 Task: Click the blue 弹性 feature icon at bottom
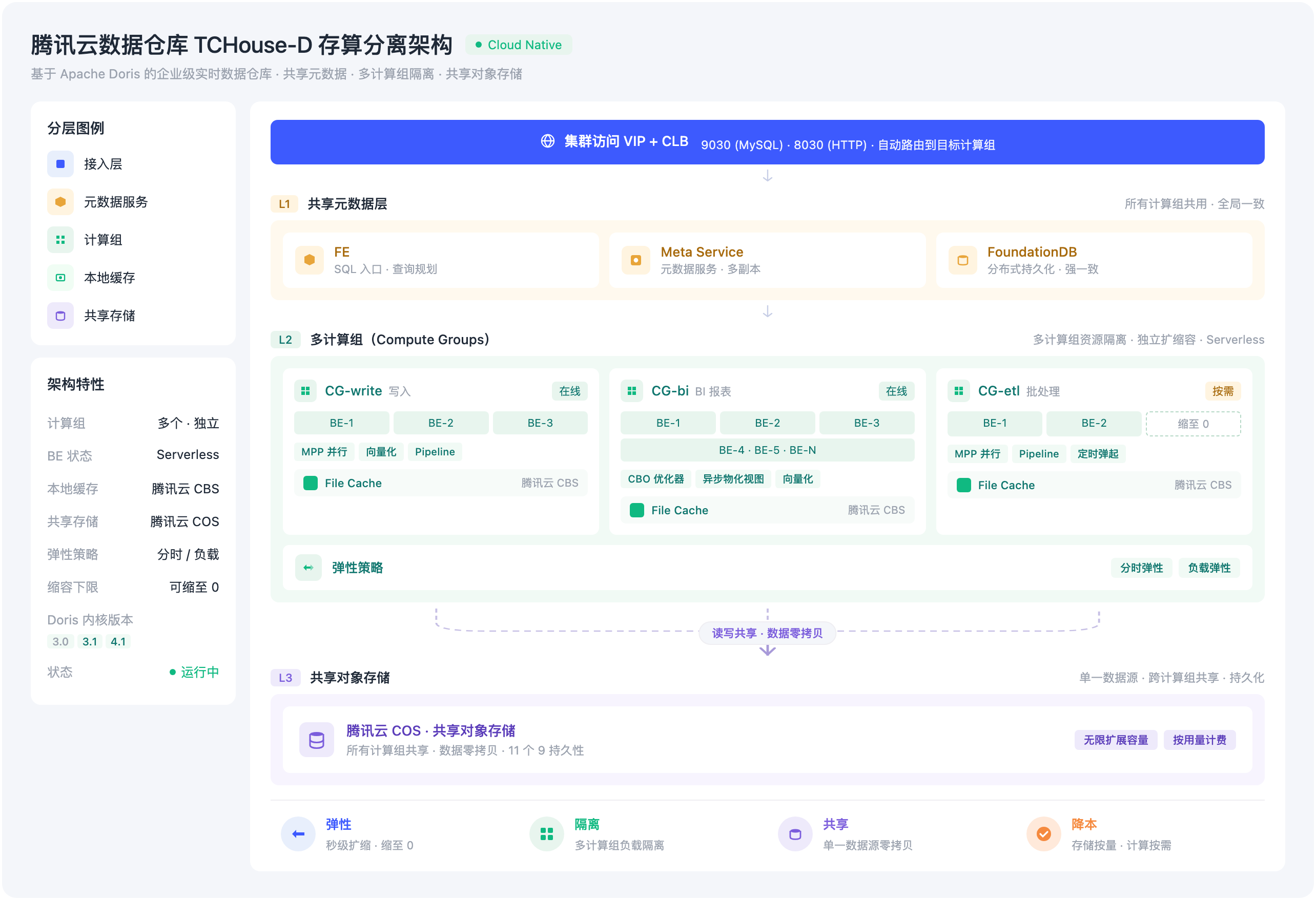tap(298, 834)
